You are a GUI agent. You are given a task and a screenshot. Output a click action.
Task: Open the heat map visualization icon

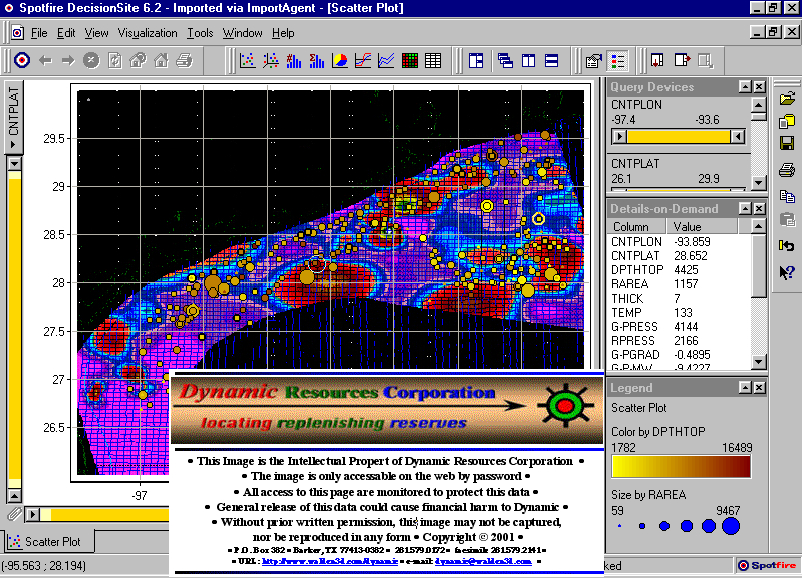click(410, 61)
